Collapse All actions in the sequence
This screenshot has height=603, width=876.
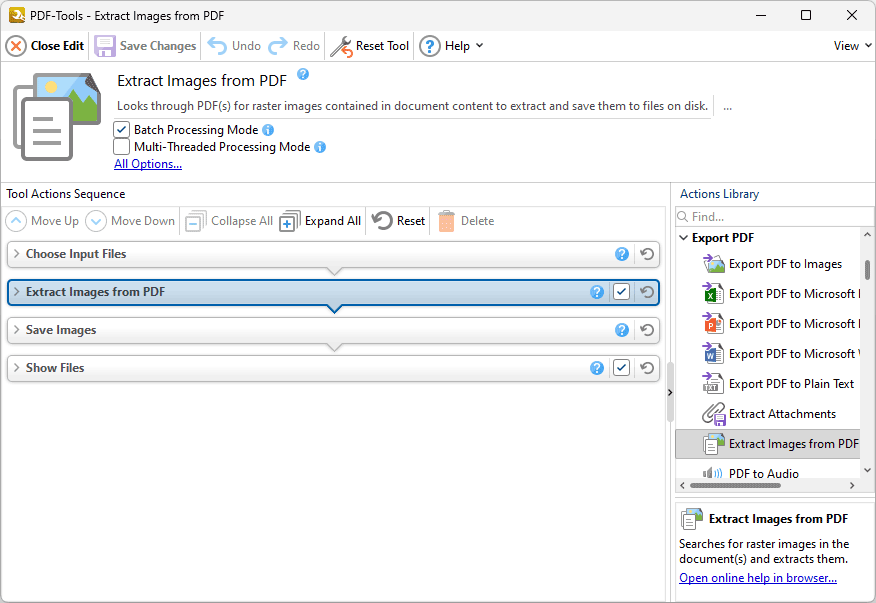click(x=229, y=221)
